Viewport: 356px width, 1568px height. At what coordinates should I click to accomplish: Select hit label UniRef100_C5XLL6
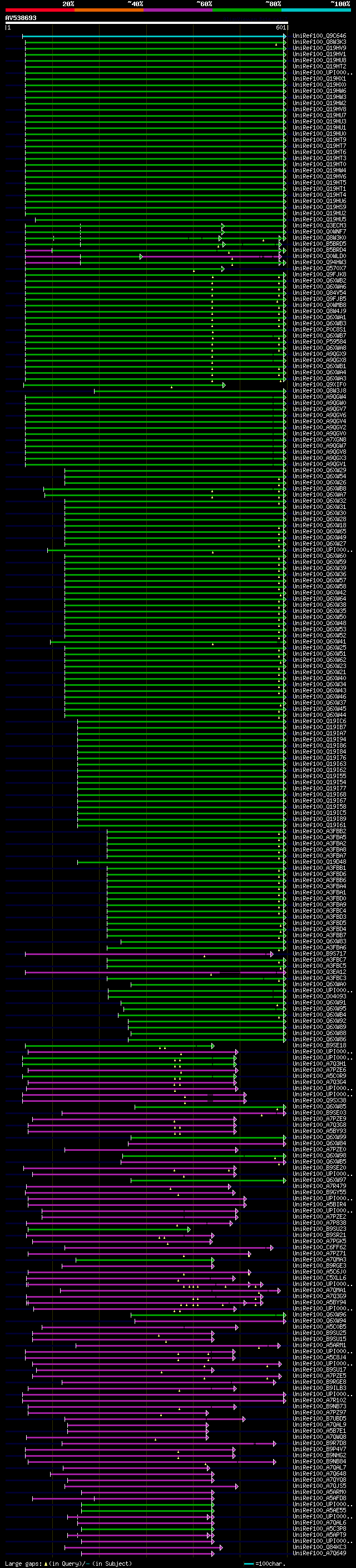tap(319, 1278)
